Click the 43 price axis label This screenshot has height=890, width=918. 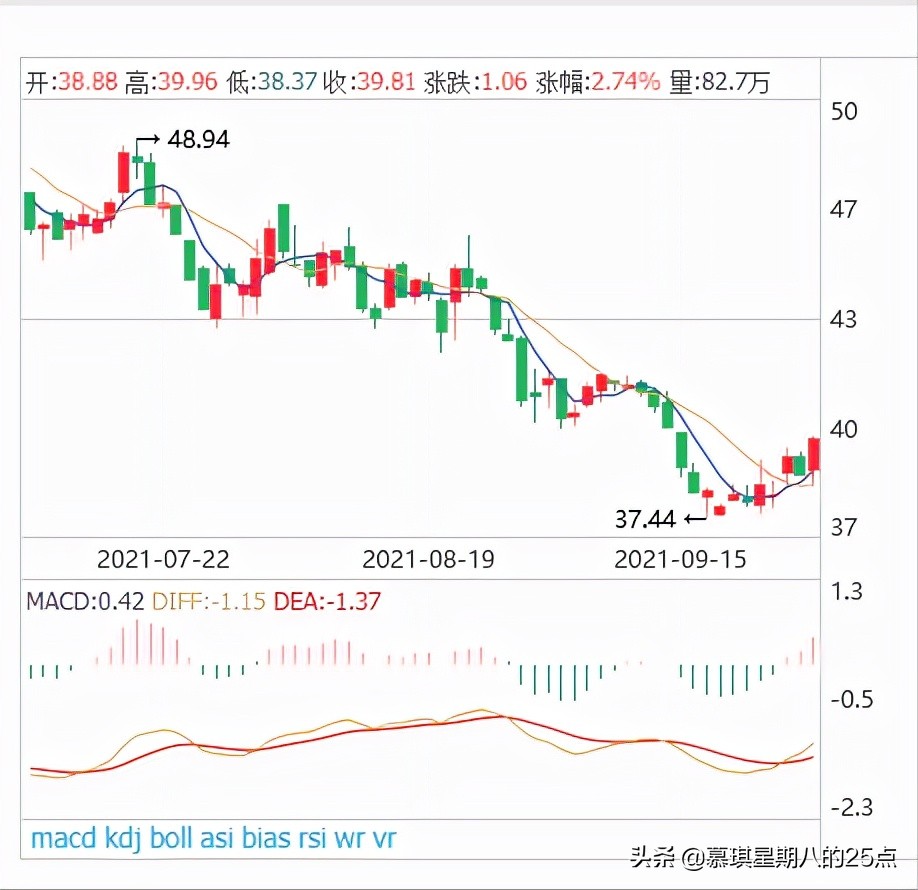click(844, 320)
